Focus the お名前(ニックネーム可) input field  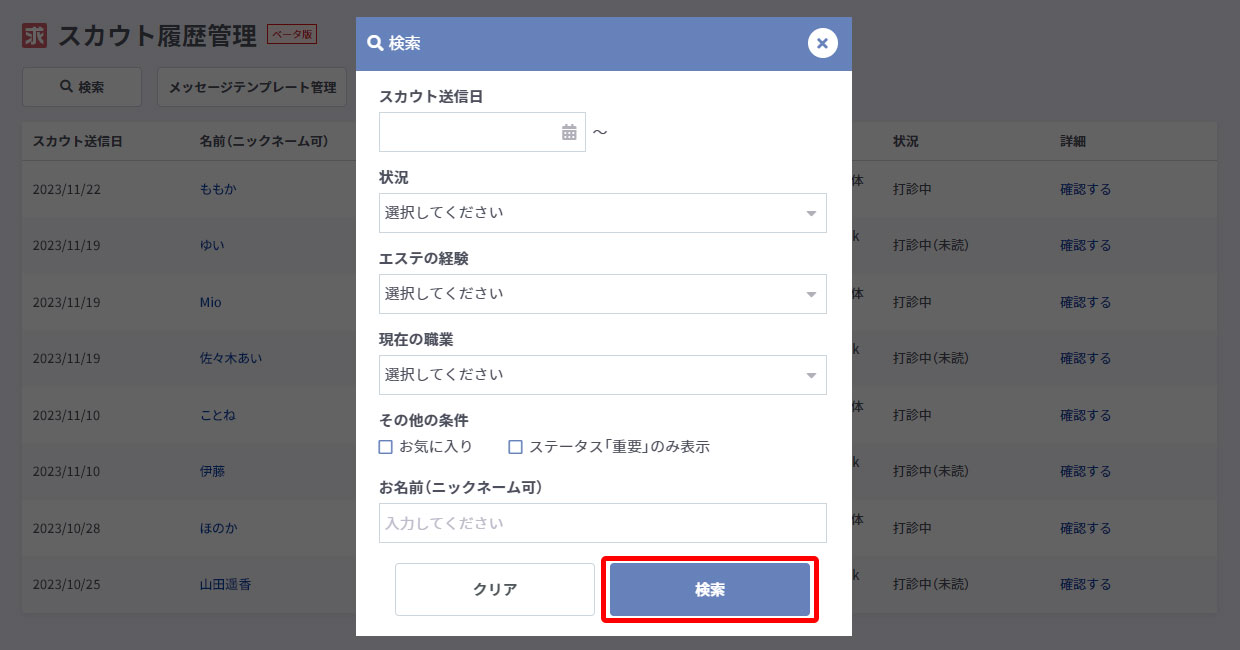click(x=602, y=523)
